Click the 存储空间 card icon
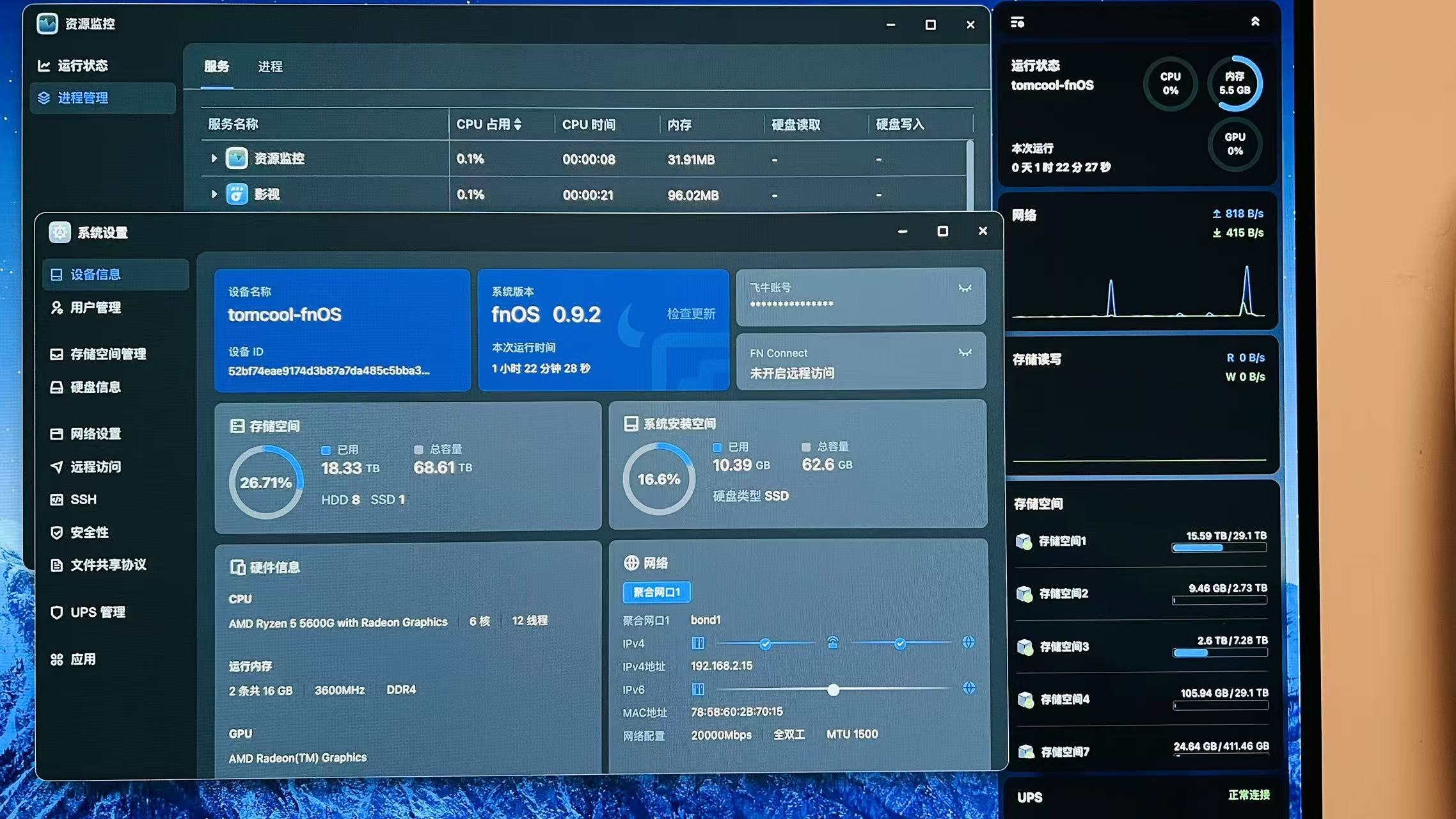 click(237, 426)
